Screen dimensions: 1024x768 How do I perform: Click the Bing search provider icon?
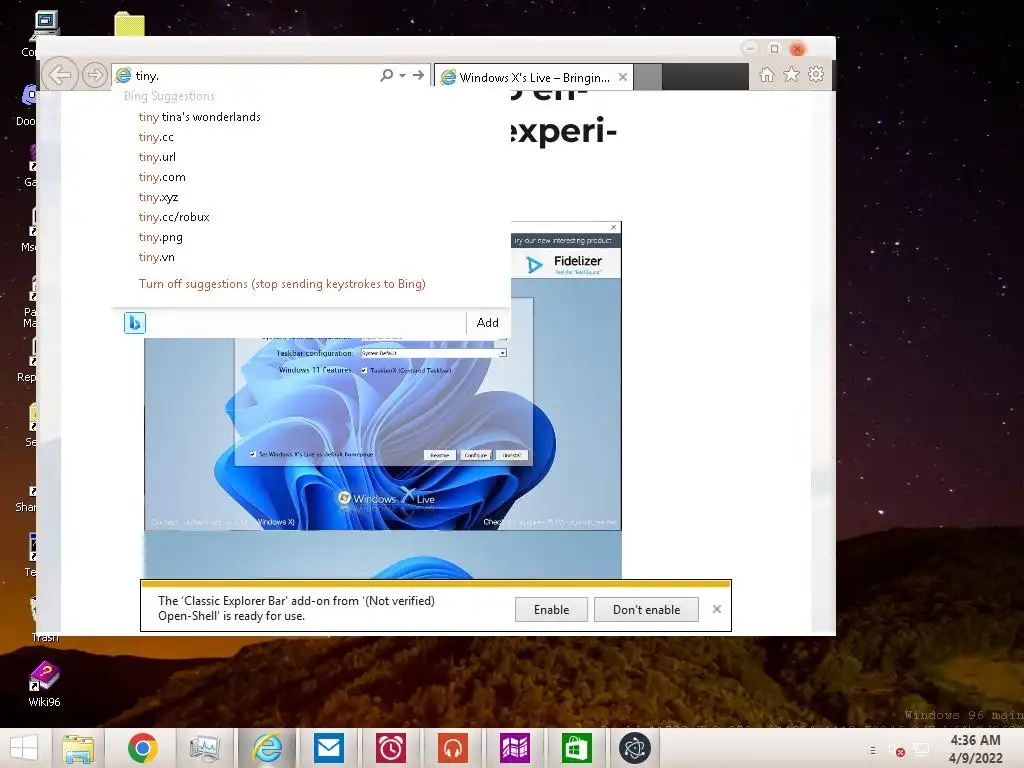[135, 323]
